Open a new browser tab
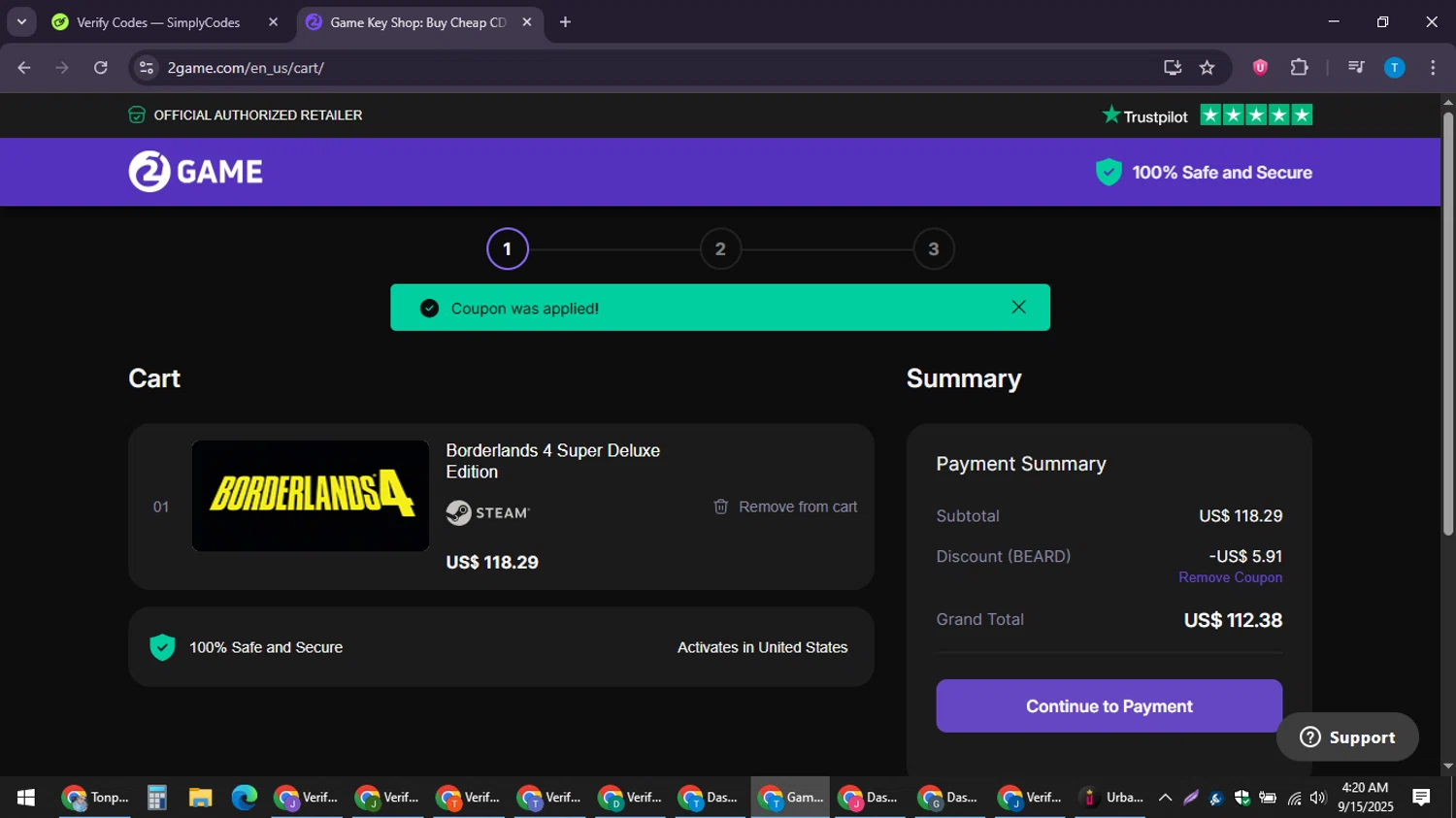1456x818 pixels. (565, 21)
